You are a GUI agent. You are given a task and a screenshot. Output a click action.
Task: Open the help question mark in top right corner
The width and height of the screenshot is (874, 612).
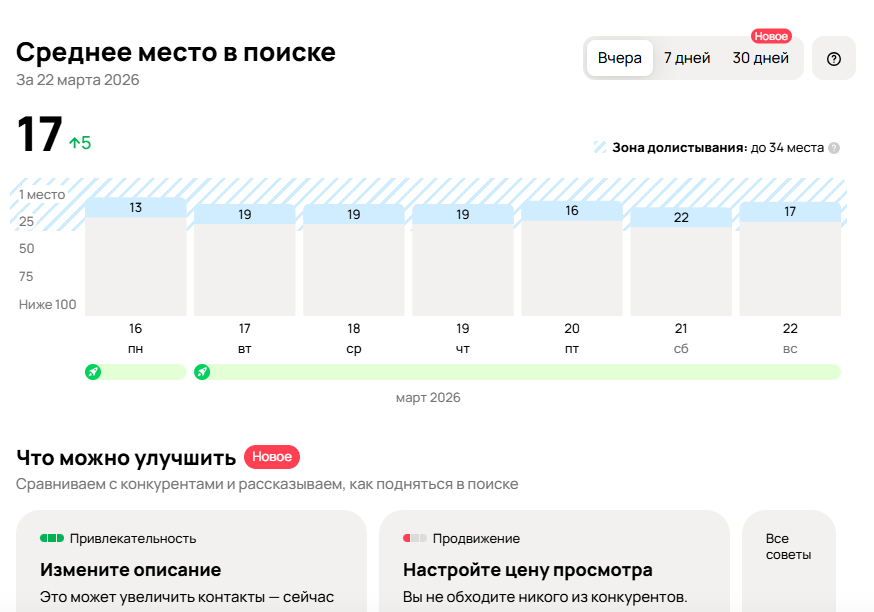pos(834,58)
